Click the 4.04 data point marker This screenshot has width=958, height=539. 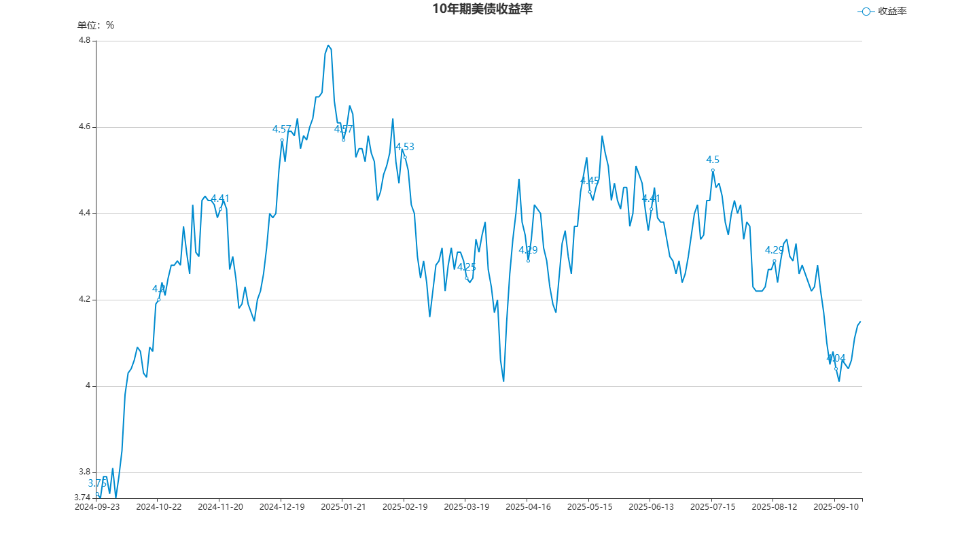[x=836, y=368]
